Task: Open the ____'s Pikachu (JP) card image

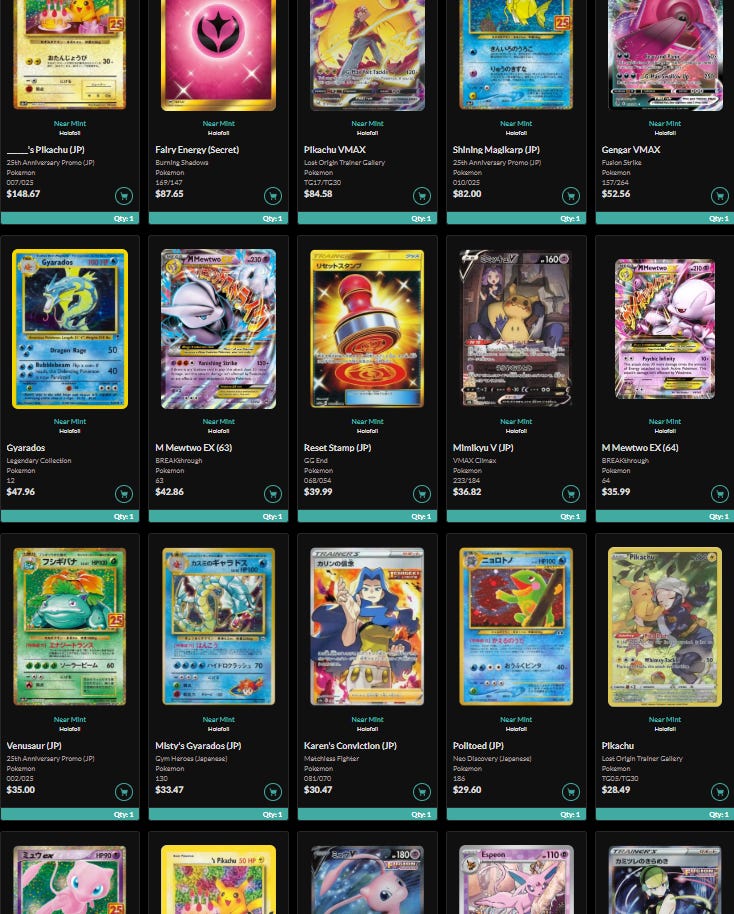Action: click(x=69, y=55)
